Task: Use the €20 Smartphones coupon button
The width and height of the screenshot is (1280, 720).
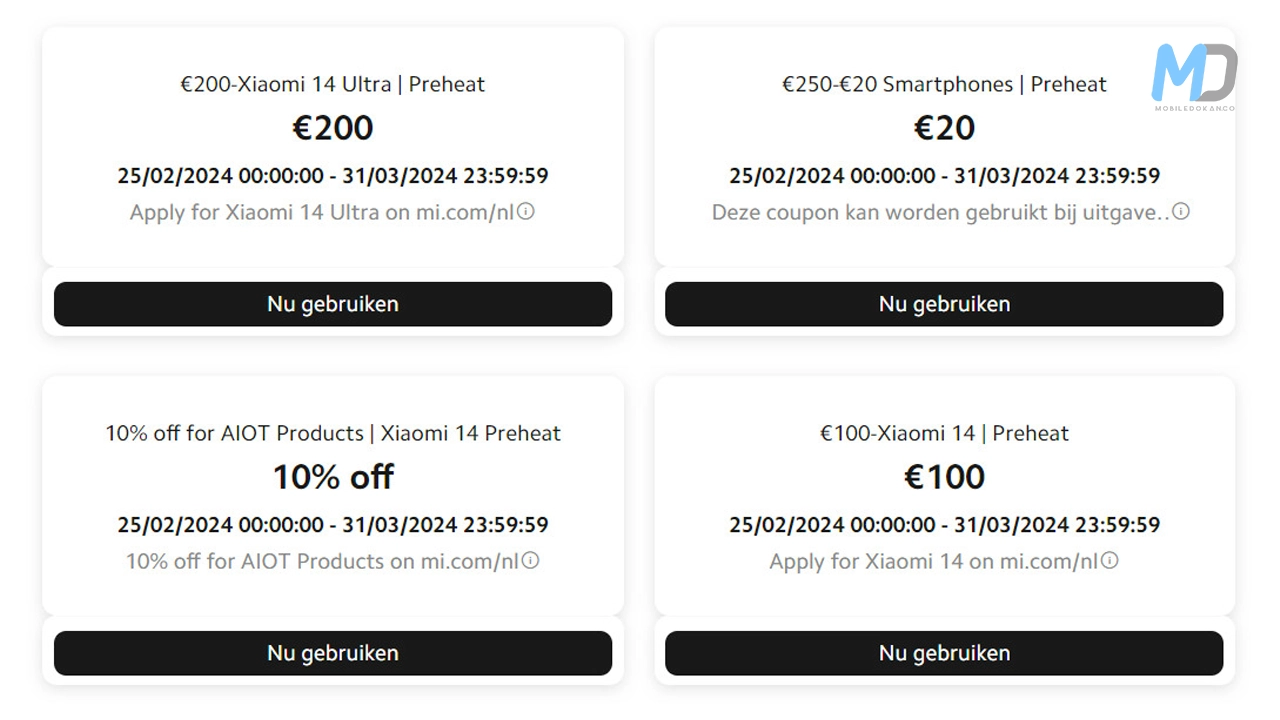Action: tap(943, 304)
